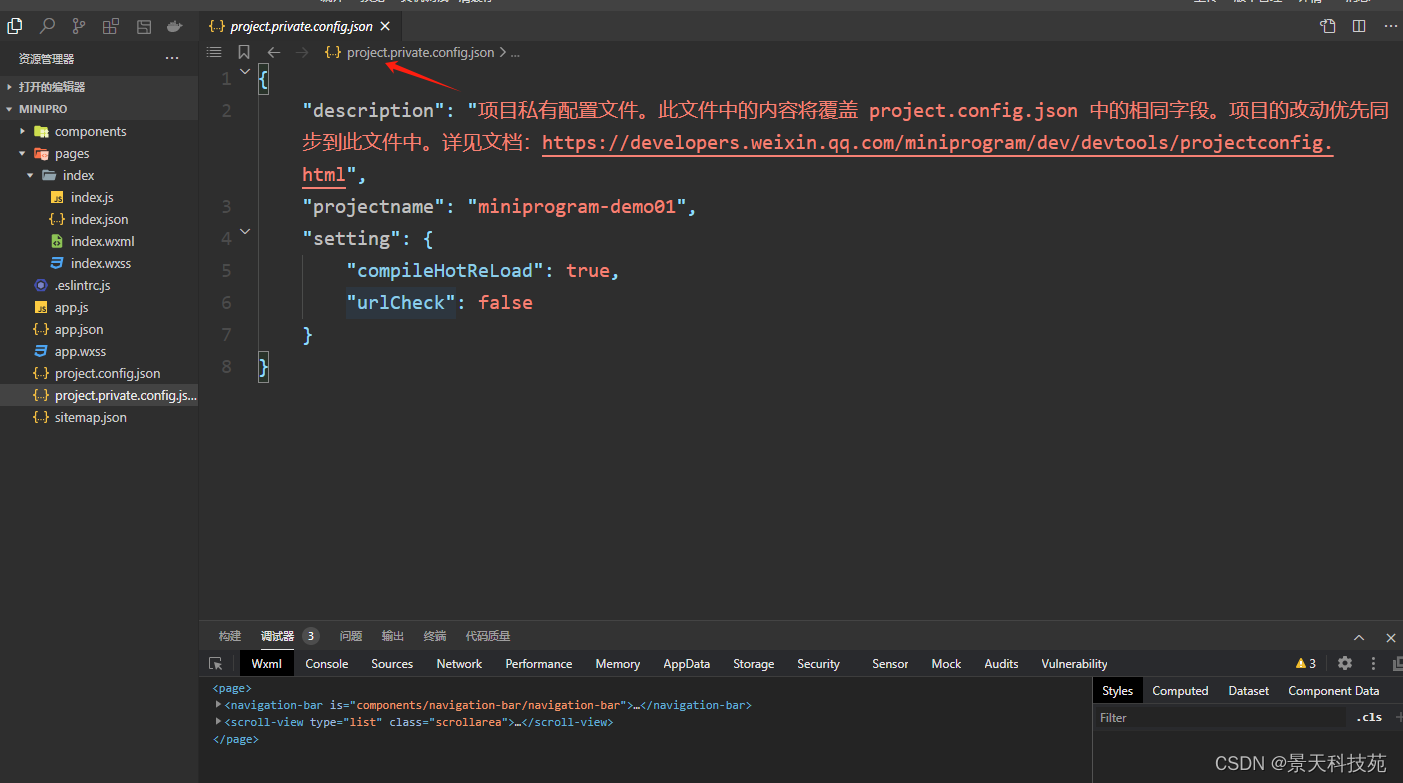Open the 资源管理器 ellipsis menu
The image size is (1403, 783).
click(172, 59)
